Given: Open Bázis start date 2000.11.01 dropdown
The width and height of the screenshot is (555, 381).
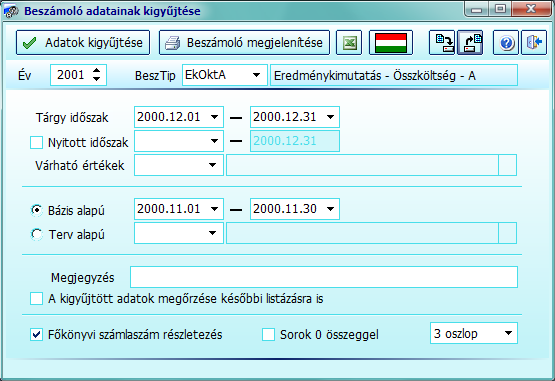Looking at the screenshot, I should [214, 209].
